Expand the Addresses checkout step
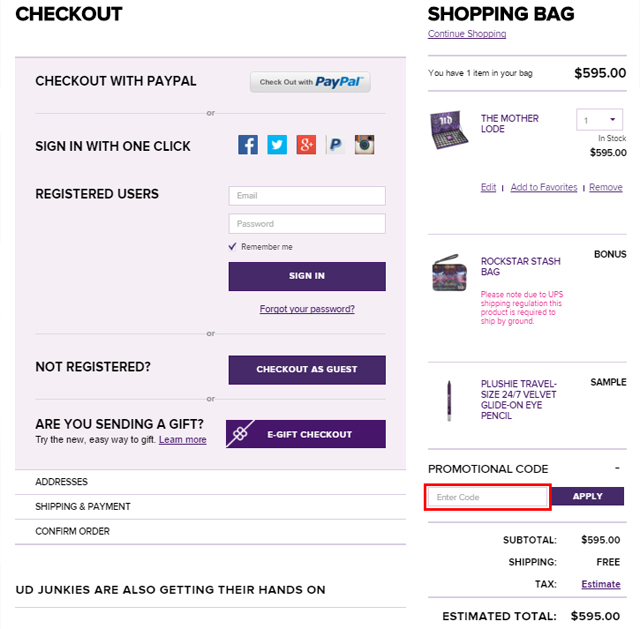This screenshot has width=640, height=629. coord(62,482)
